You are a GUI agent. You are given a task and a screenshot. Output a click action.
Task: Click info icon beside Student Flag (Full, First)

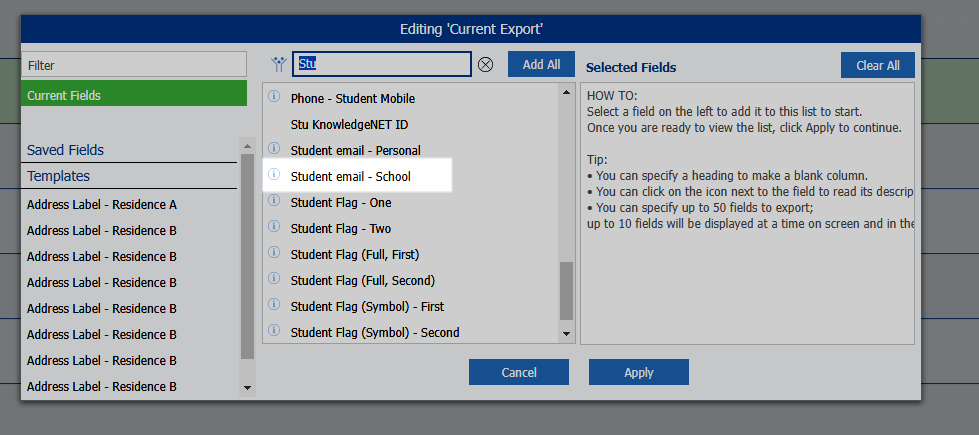tap(273, 252)
